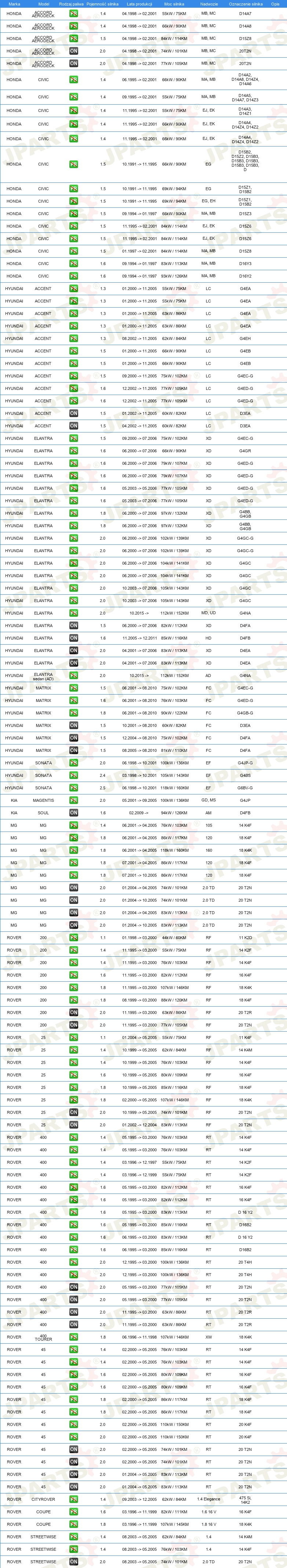This screenshot has height=1568, width=287.
Task: Select the CITYROVER model cell
Action: point(43,1499)
